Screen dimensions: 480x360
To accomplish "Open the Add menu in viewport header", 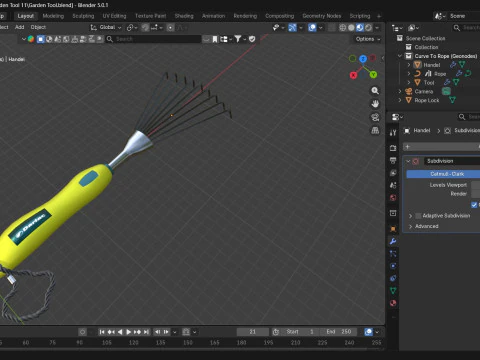I will click(x=20, y=27).
